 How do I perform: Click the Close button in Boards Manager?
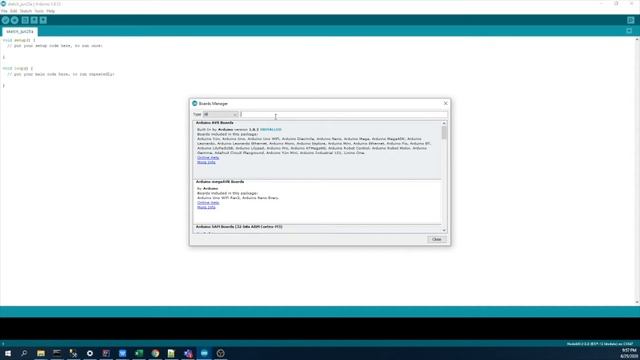[436, 239]
